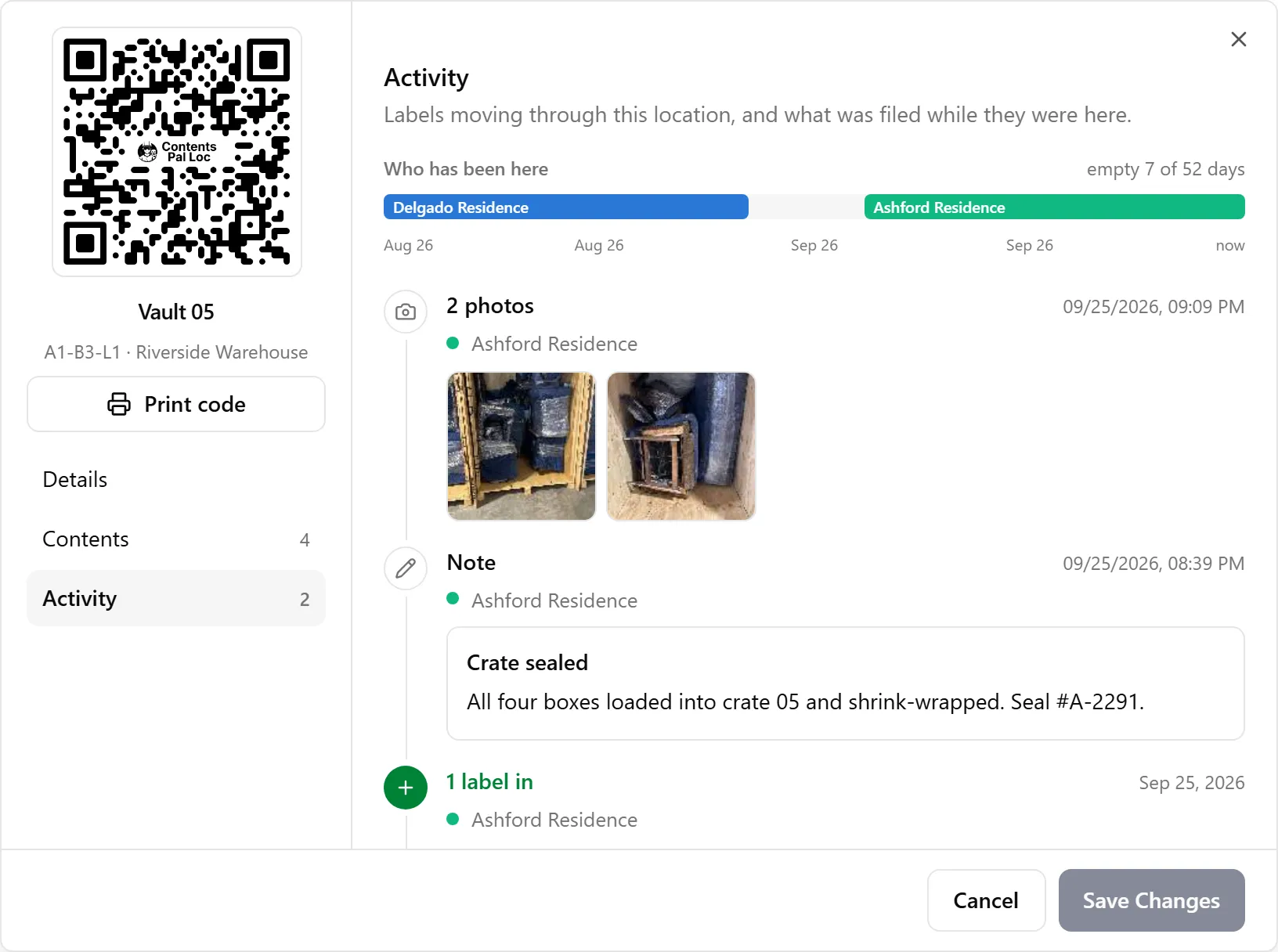Click the green dot beside Ashford Residence under Note
The image size is (1278, 952).
click(x=453, y=599)
